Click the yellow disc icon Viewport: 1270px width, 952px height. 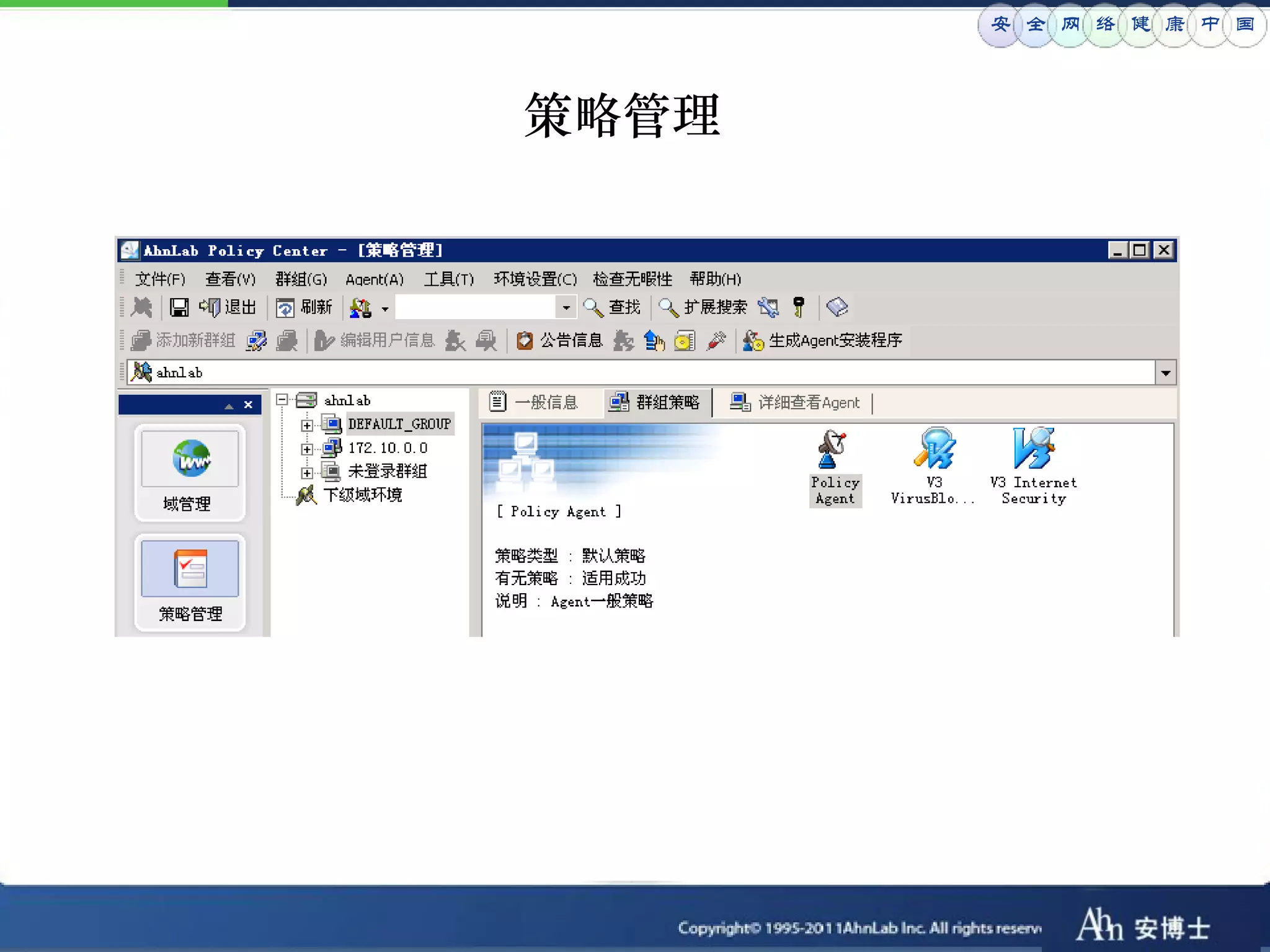point(685,340)
